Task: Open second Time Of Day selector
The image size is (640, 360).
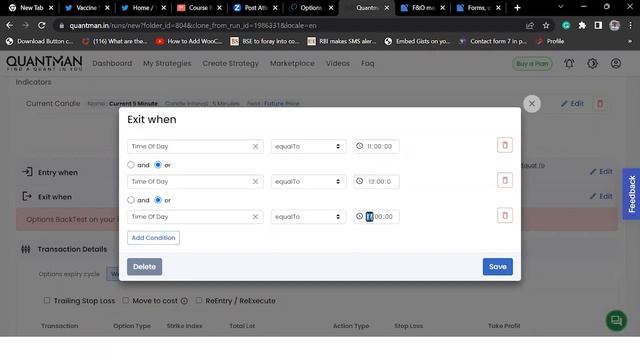Action: 195,182
